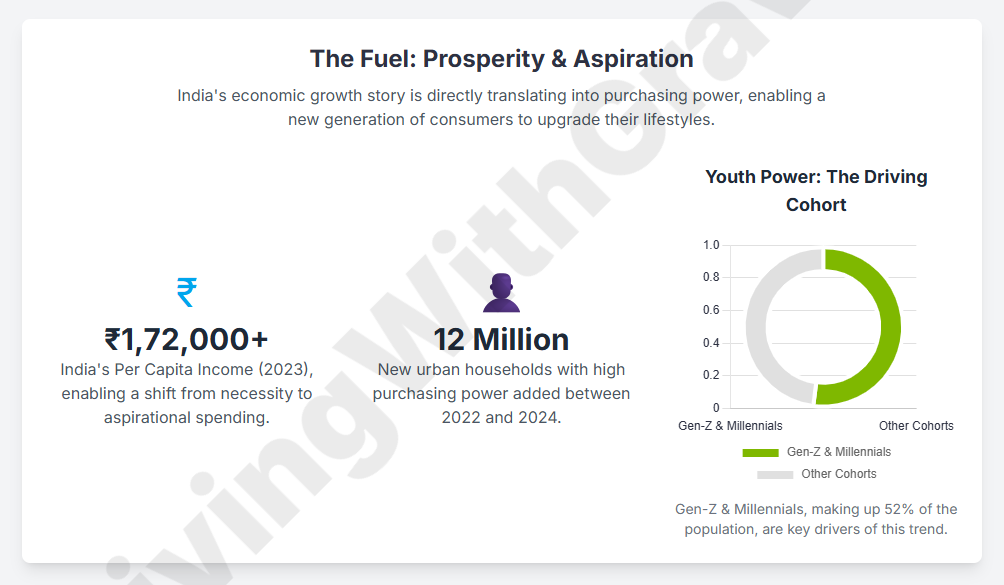Click the 1.0 y-axis tick label
1004x585 pixels.
pos(711,245)
